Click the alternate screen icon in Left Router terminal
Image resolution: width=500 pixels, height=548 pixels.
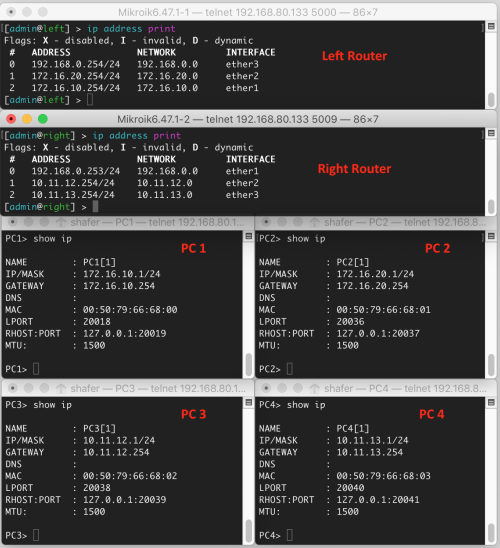click(x=491, y=26)
